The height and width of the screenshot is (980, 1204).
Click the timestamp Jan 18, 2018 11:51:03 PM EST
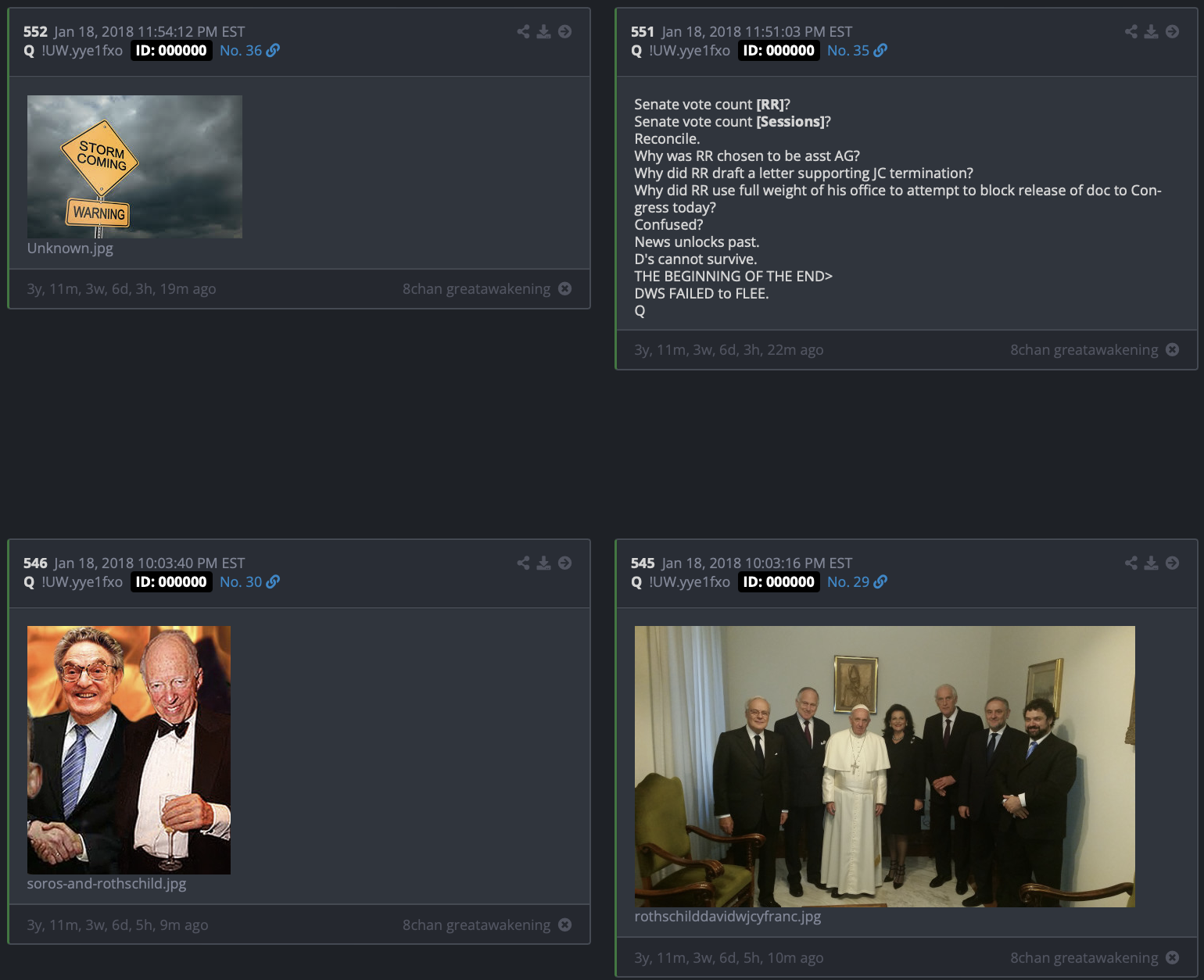[757, 31]
